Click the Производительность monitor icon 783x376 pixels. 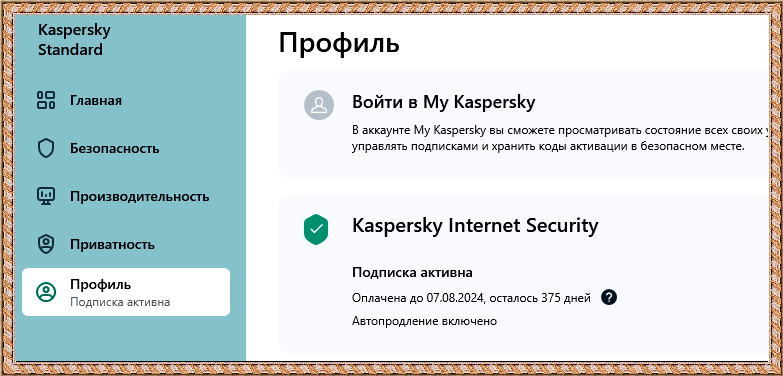click(46, 196)
